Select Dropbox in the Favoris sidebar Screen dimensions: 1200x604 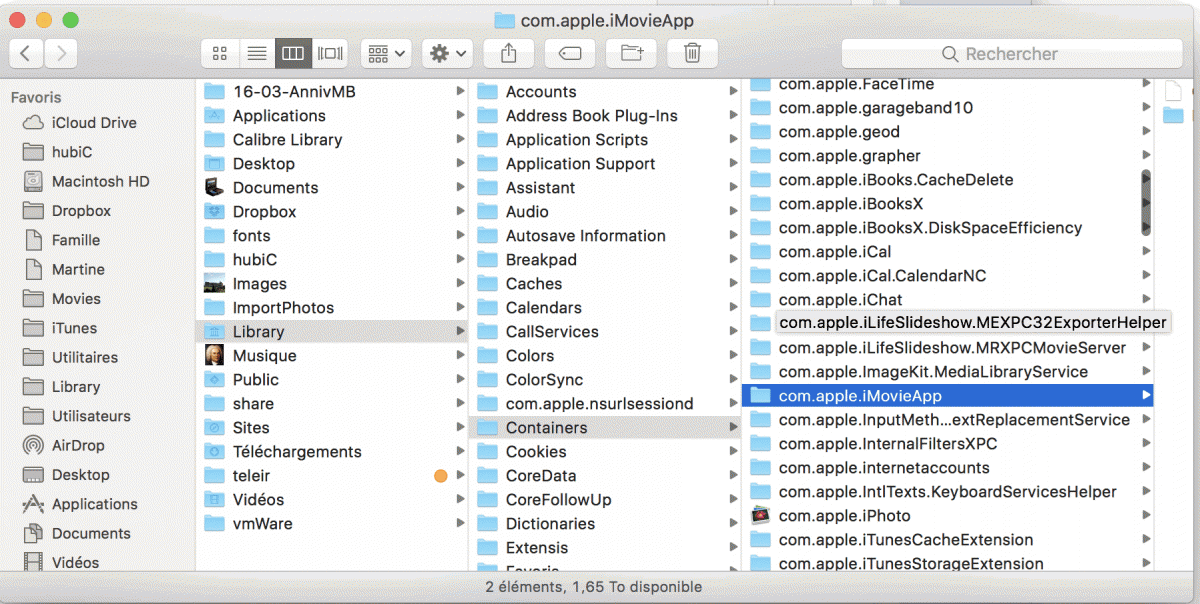[81, 211]
